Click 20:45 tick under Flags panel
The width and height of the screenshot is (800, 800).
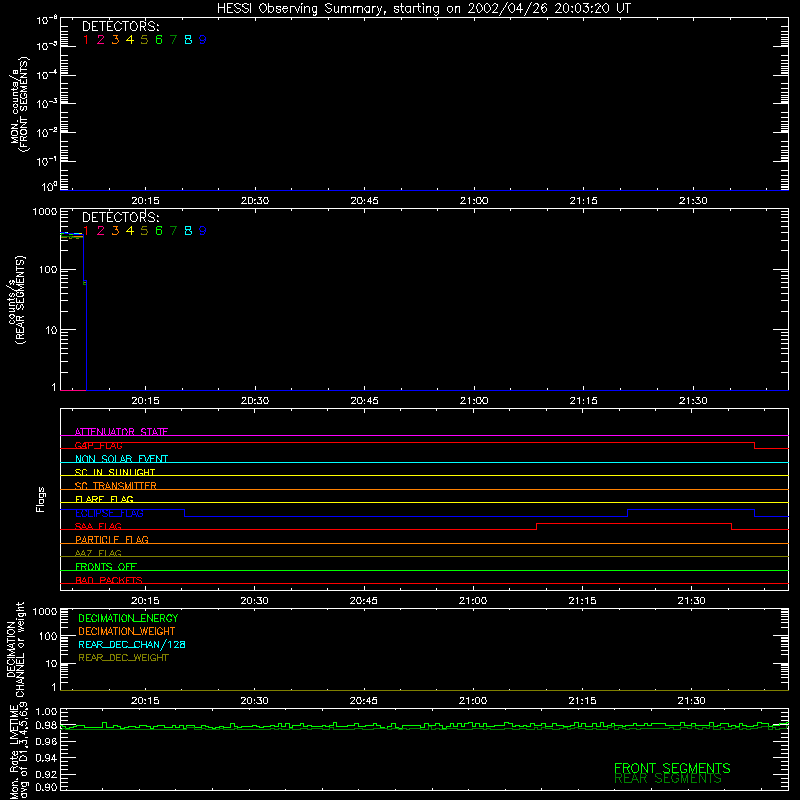point(363,601)
